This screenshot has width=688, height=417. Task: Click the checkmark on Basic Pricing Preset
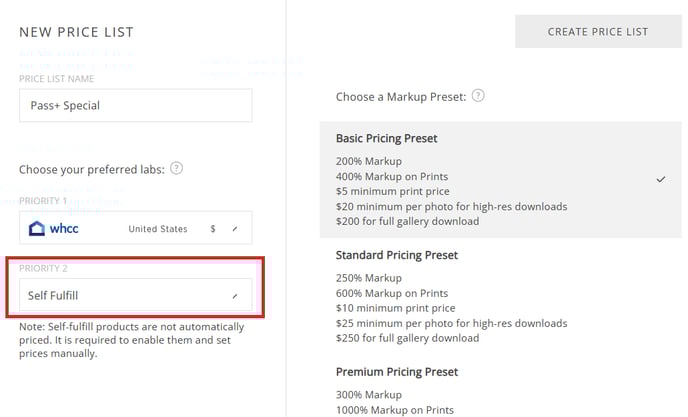click(661, 179)
